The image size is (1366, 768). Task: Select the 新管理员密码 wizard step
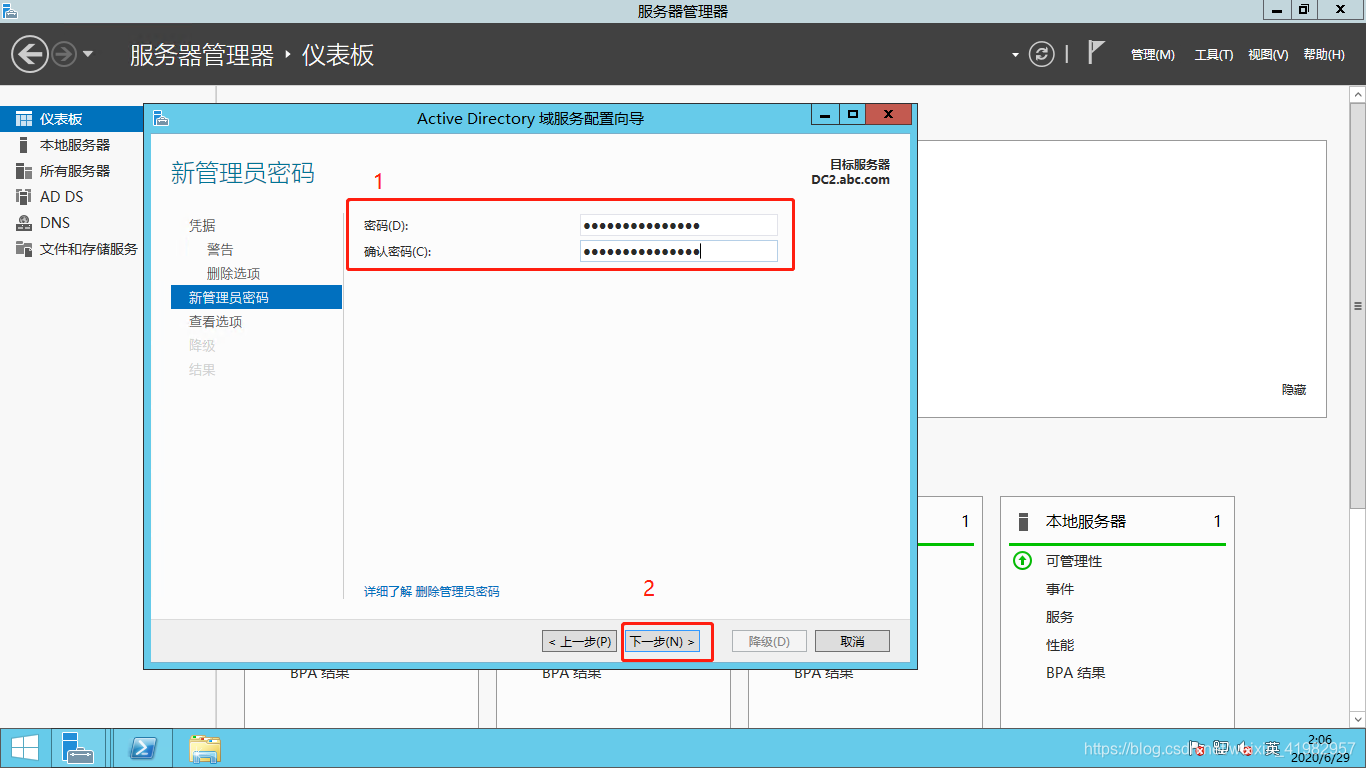coord(257,297)
